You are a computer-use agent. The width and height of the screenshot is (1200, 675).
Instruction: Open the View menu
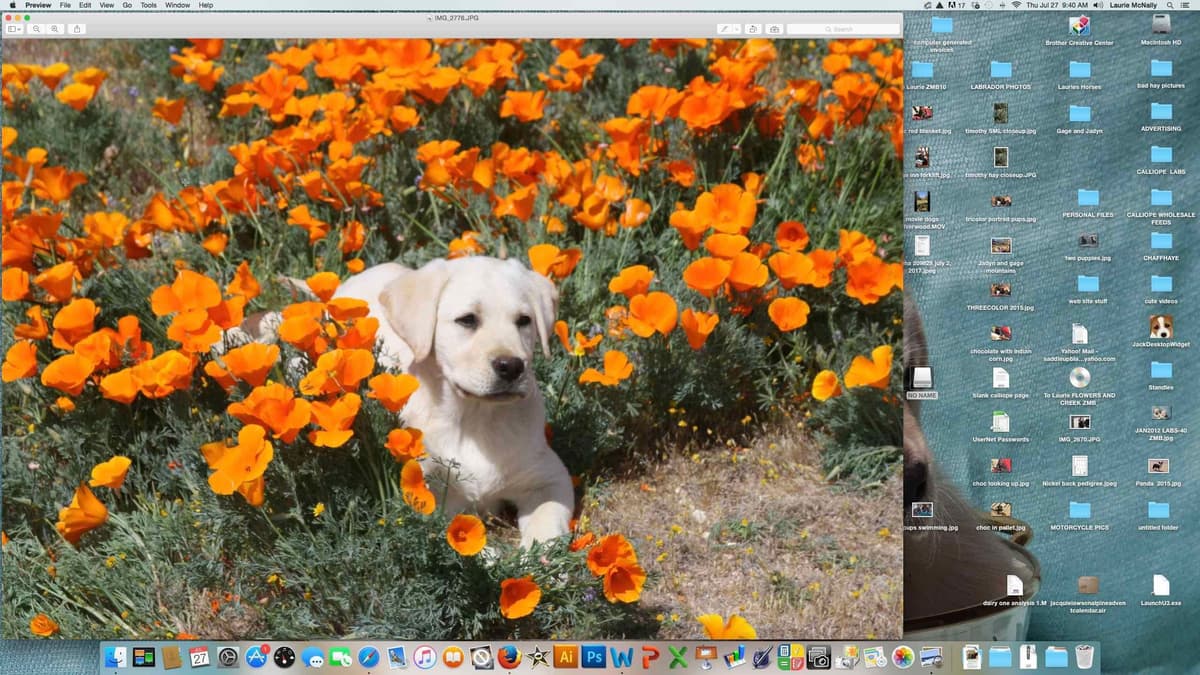(x=106, y=5)
